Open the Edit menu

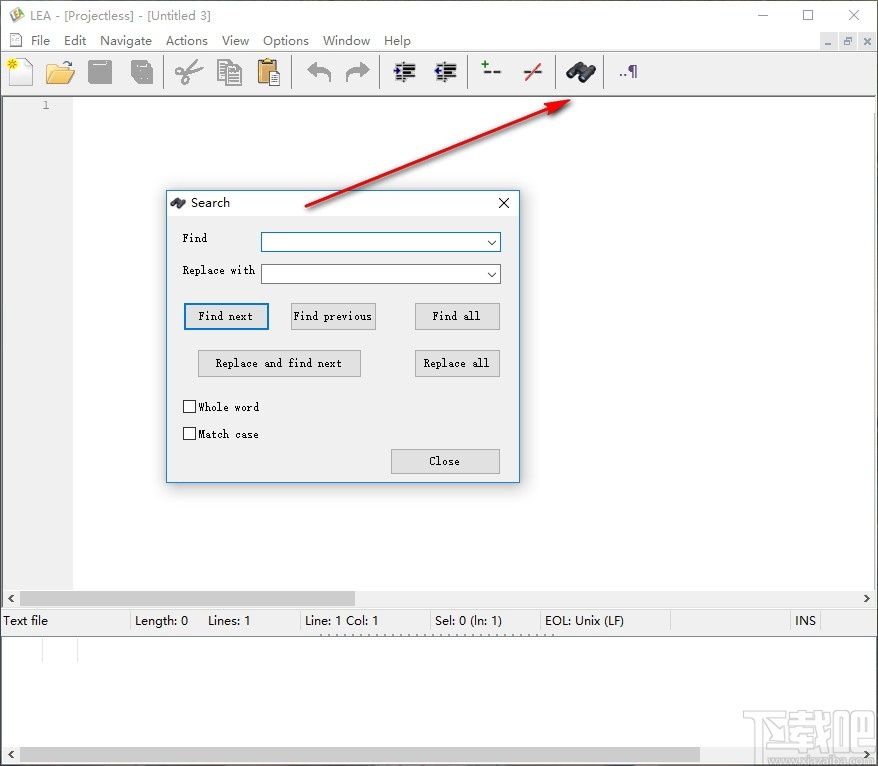(75, 40)
